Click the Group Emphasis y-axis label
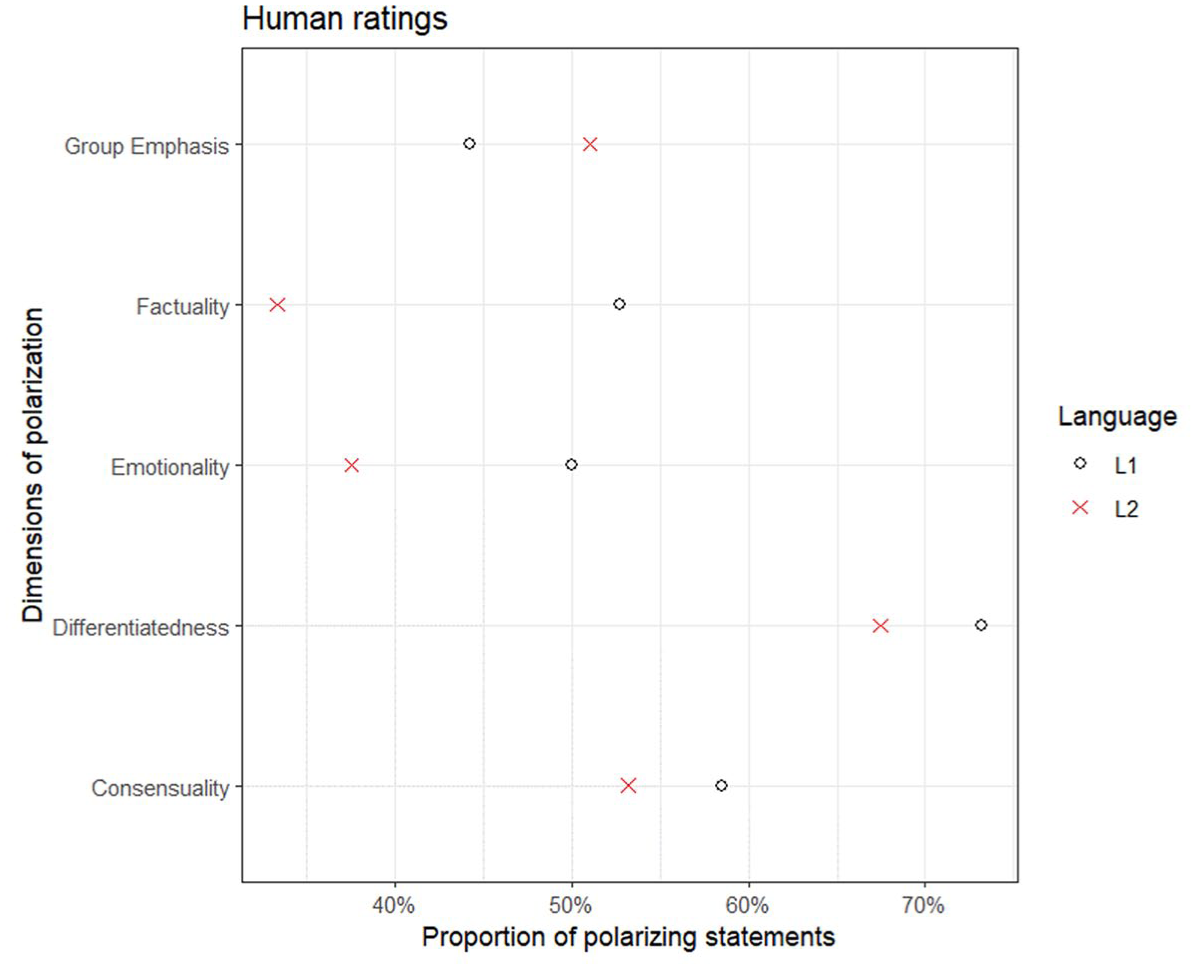This screenshot has height=969, width=1196. pos(146,146)
